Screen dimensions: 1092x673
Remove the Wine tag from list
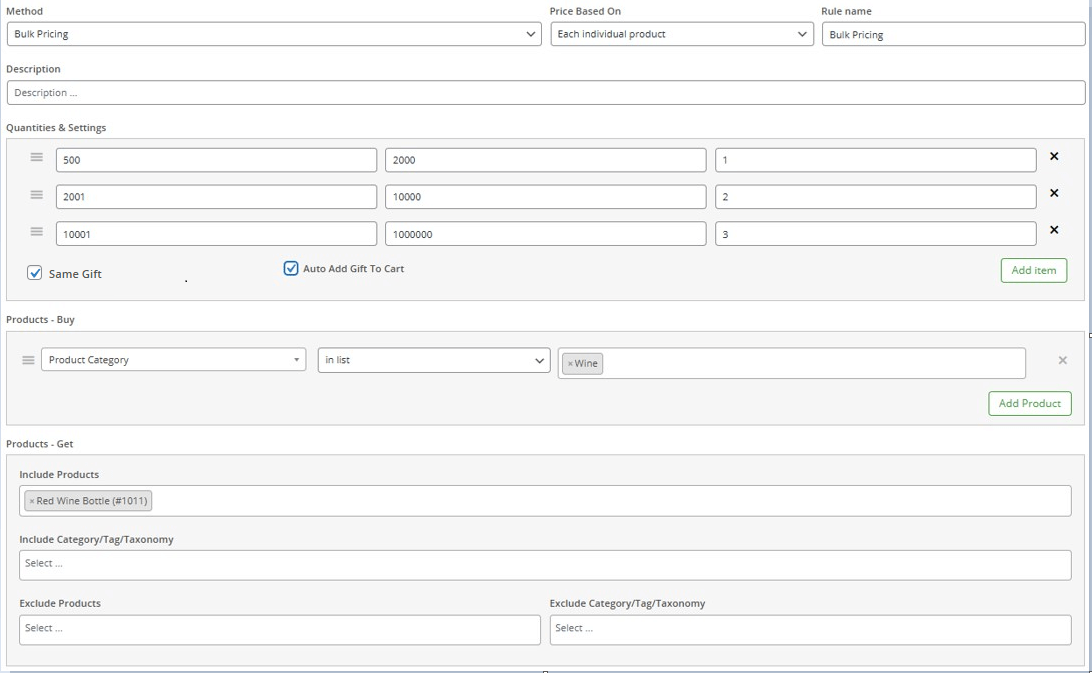tap(570, 364)
